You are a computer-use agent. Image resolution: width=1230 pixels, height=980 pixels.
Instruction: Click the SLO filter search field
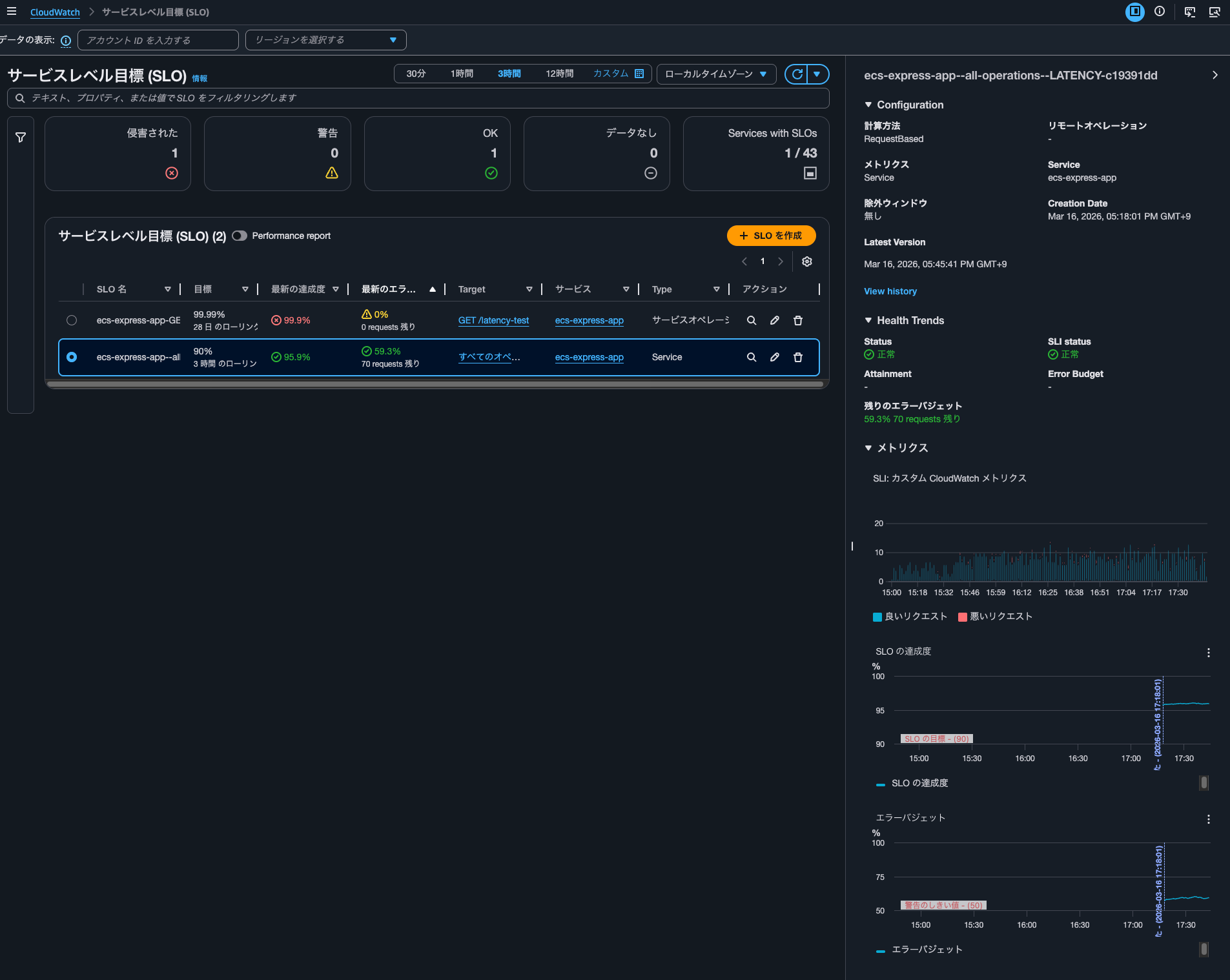pyautogui.click(x=418, y=98)
